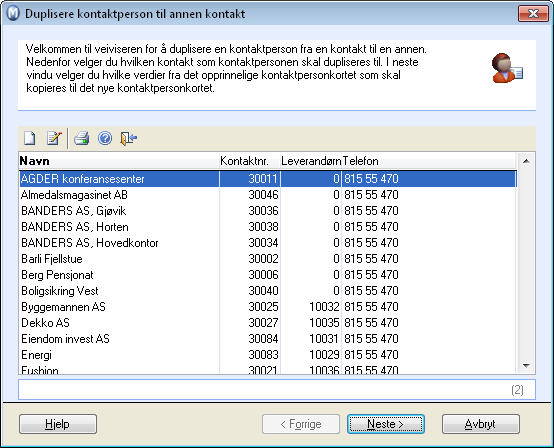Click the contact person card illustration
Viewport: 554px width, 448px height.
[507, 68]
